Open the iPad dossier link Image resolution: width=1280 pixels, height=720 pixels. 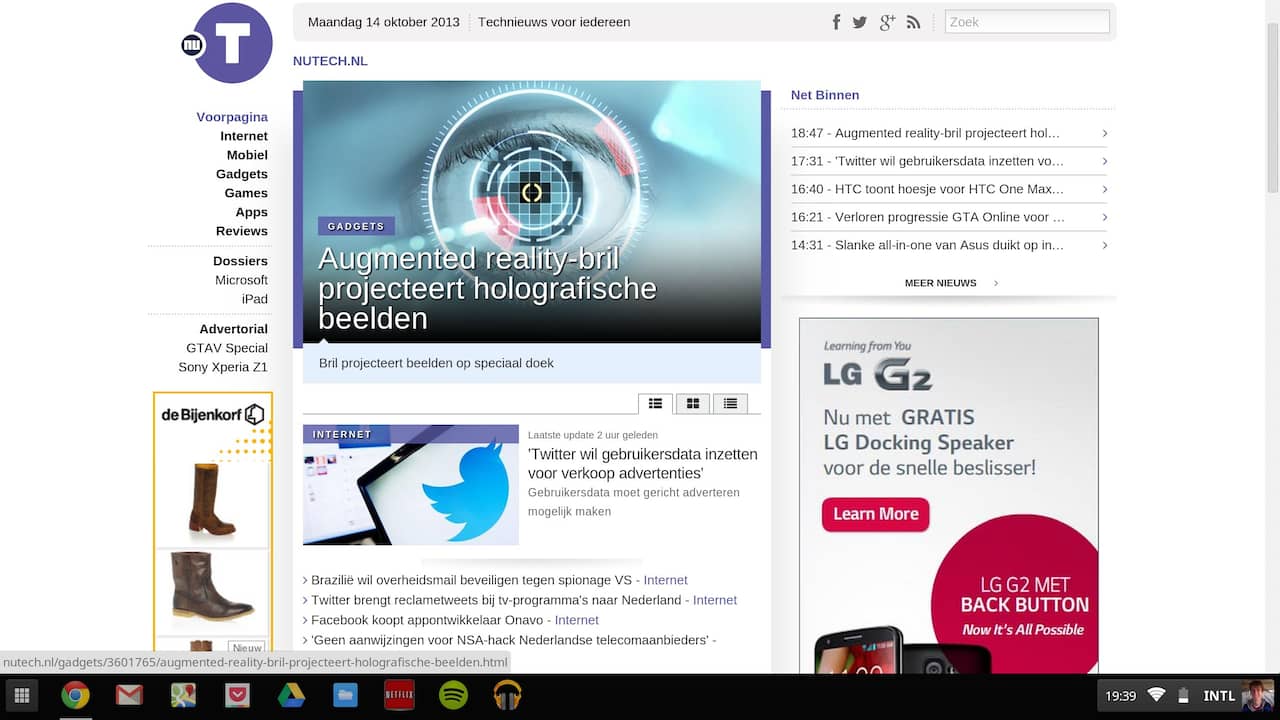pos(255,299)
